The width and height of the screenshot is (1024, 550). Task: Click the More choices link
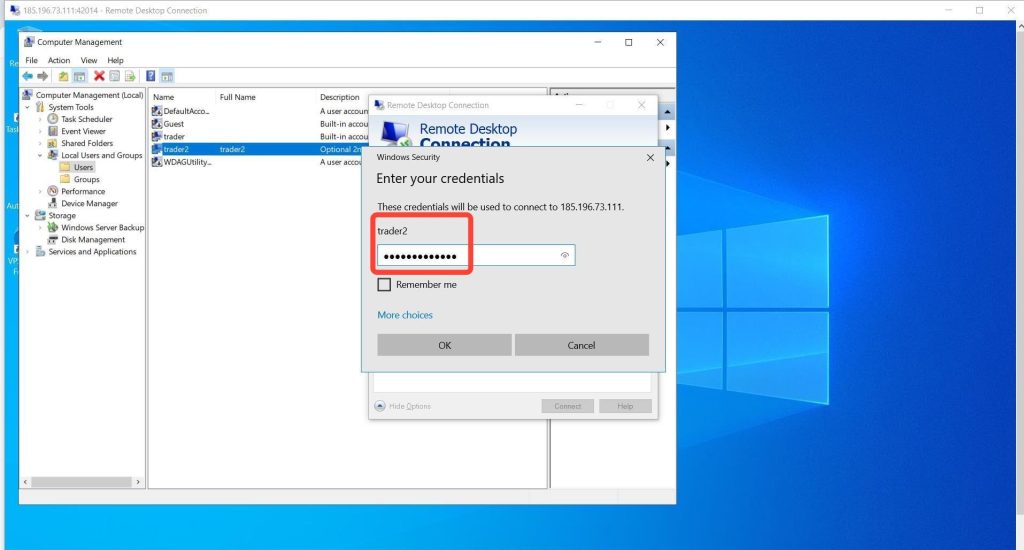405,315
